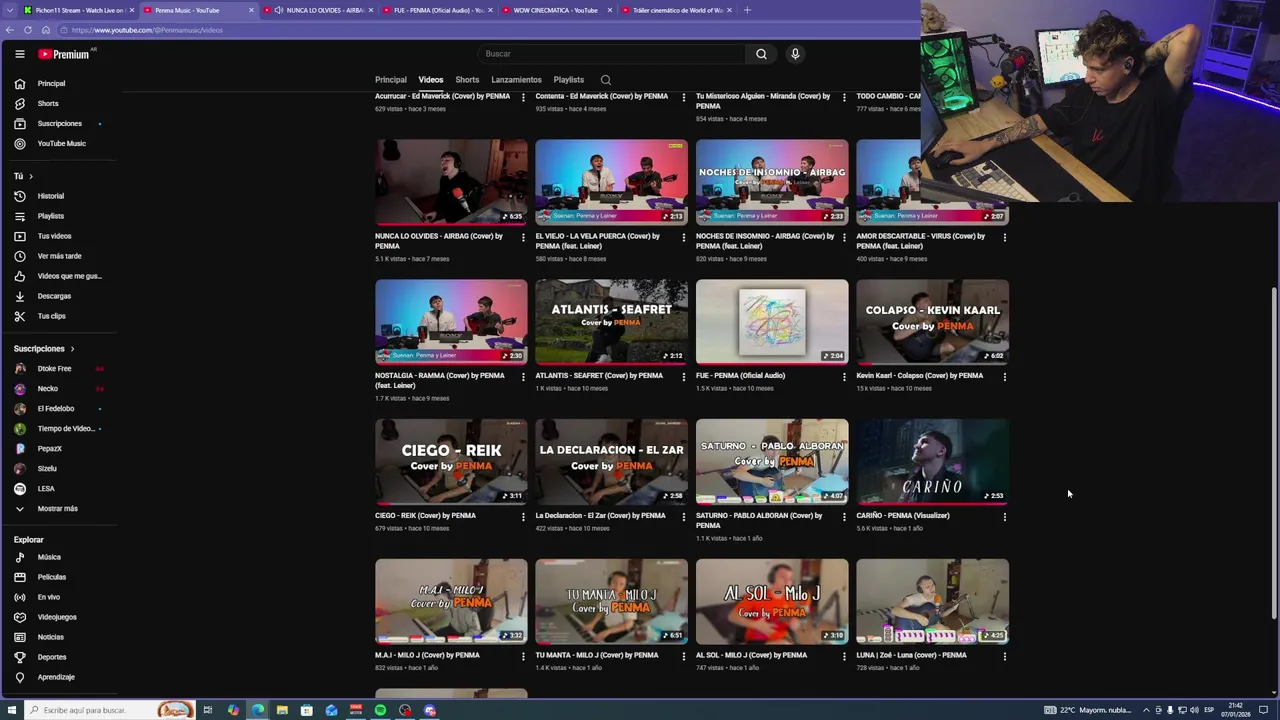The height and width of the screenshot is (720, 1280).
Task: Open LESA subscription channel
Action: click(58, 488)
